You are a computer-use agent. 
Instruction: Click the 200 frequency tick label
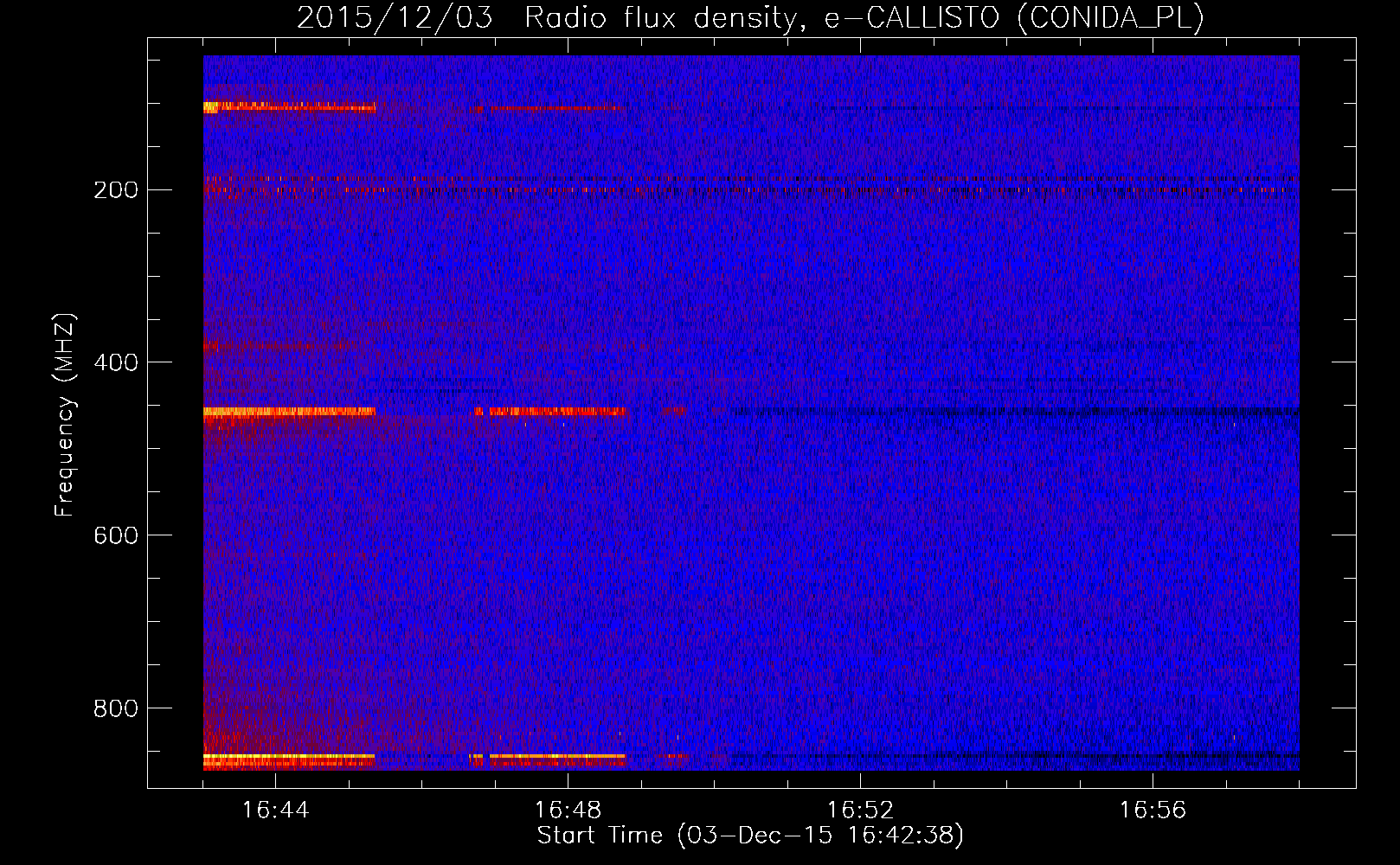[x=116, y=190]
